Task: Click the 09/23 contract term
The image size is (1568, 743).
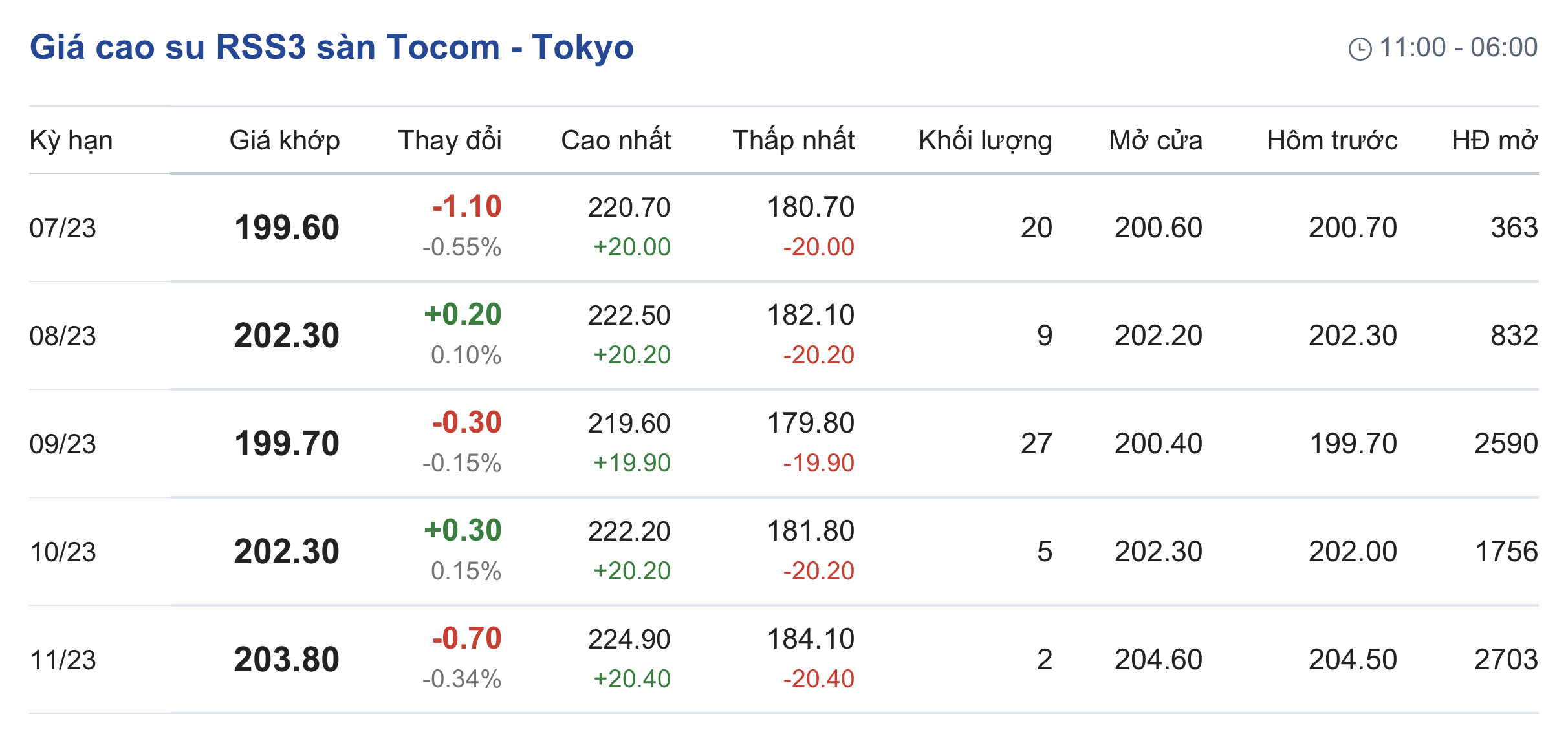Action: click(63, 444)
